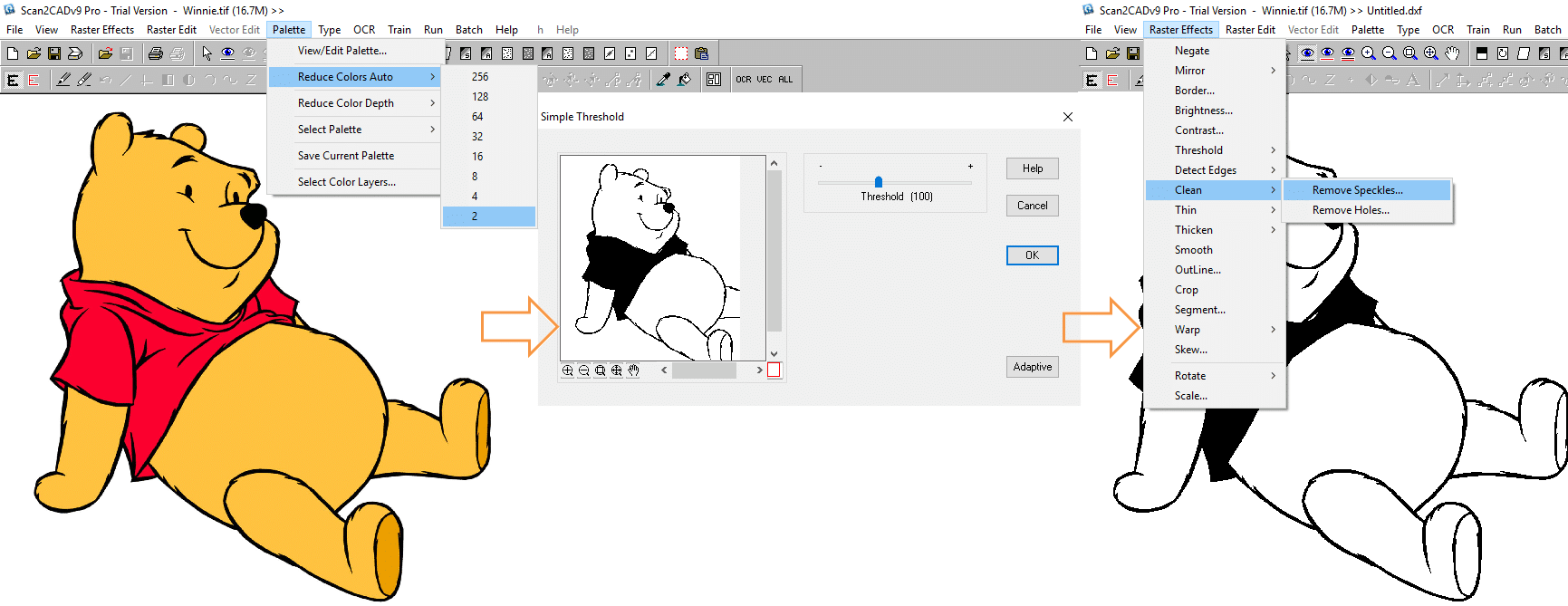Viewport: 1568px width, 606px height.
Task: Choose View/Edit Palette menu entry
Action: click(x=354, y=51)
